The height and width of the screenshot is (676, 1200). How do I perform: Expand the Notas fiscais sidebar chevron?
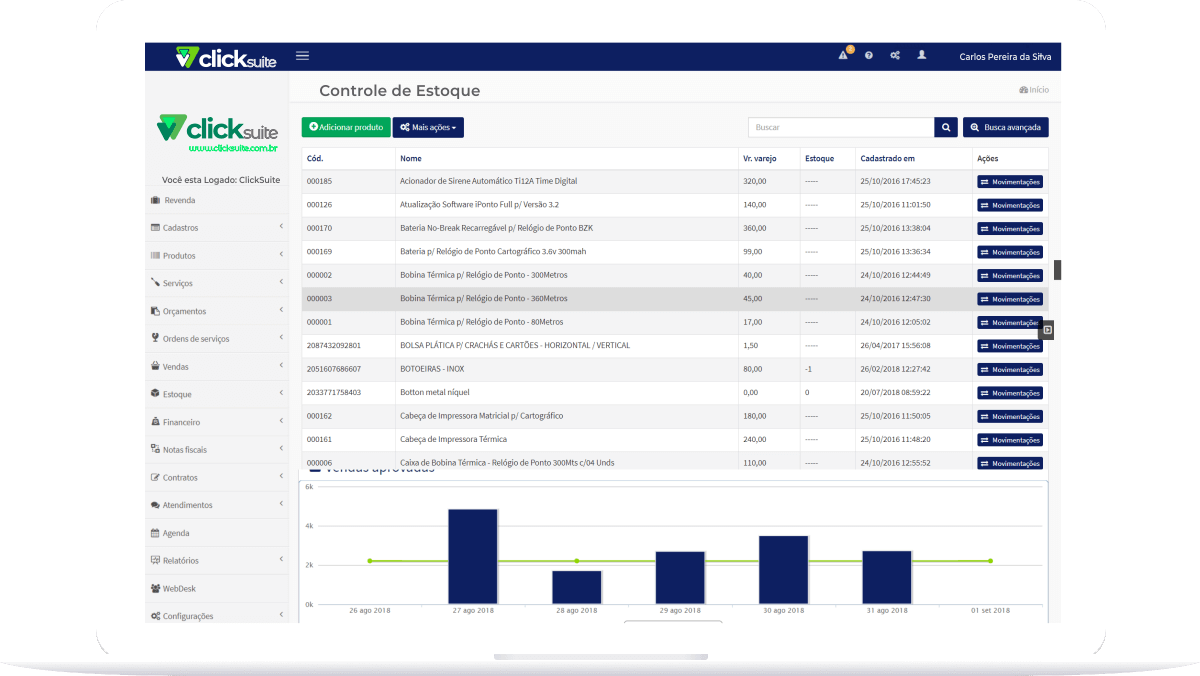(282, 449)
